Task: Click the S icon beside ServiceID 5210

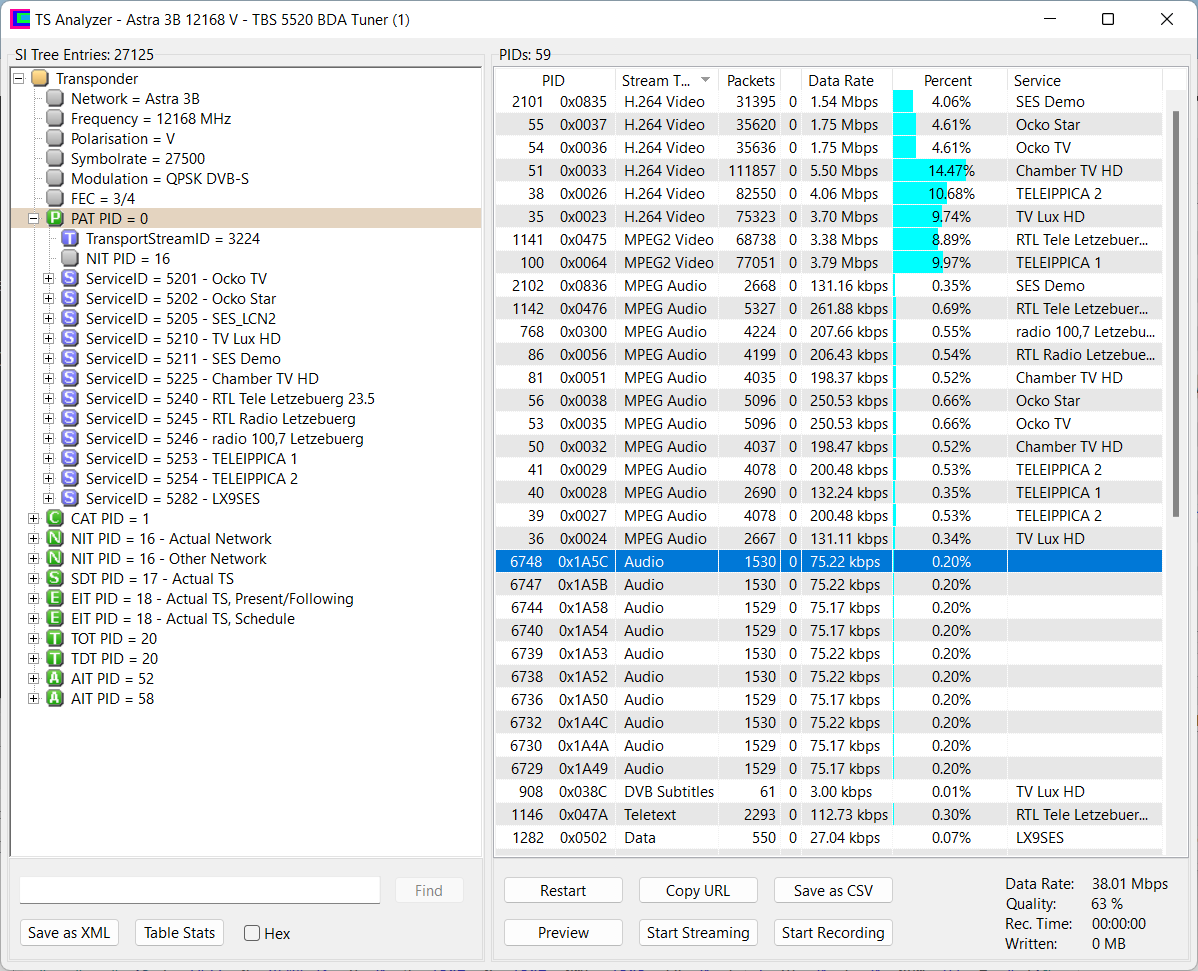Action: point(70,339)
